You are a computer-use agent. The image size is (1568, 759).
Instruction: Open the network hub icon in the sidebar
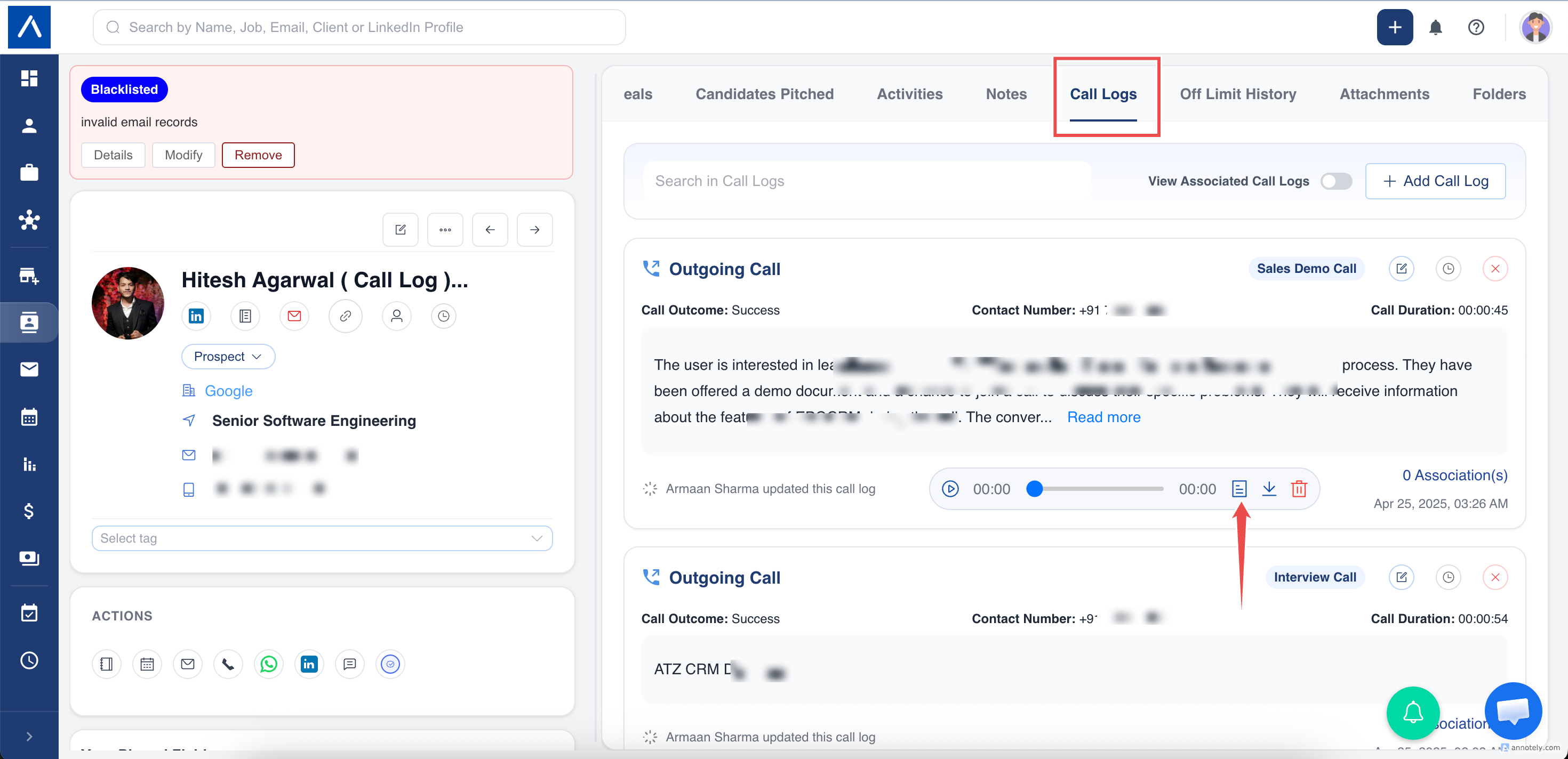(29, 220)
